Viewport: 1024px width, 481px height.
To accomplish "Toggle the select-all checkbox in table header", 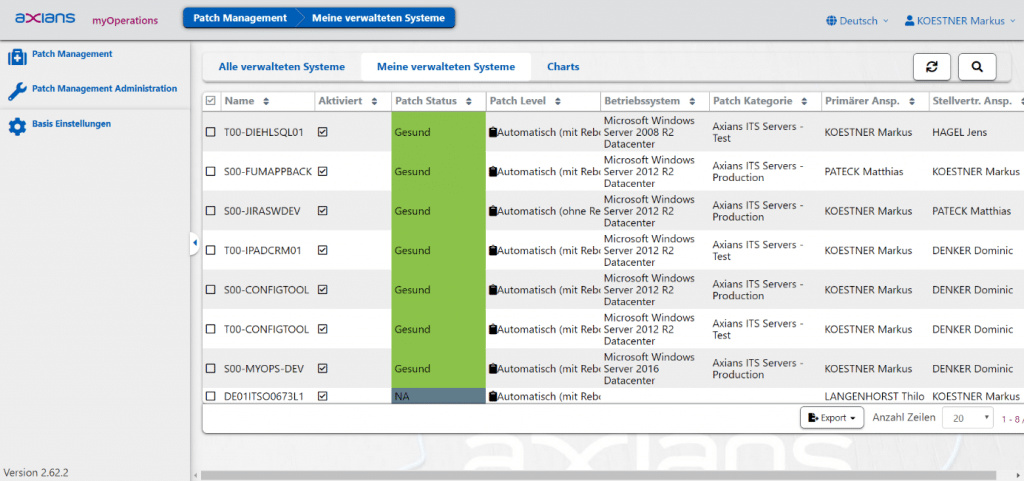I will click(x=210, y=101).
